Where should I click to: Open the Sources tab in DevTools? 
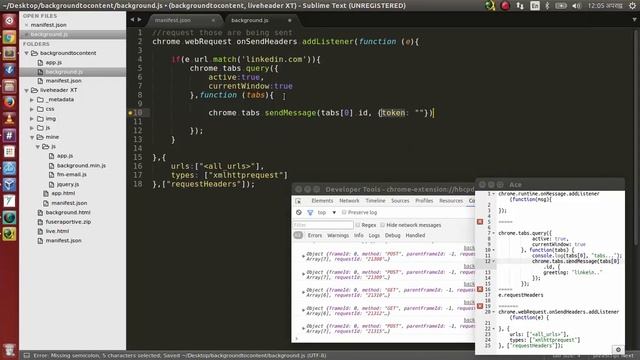point(400,201)
